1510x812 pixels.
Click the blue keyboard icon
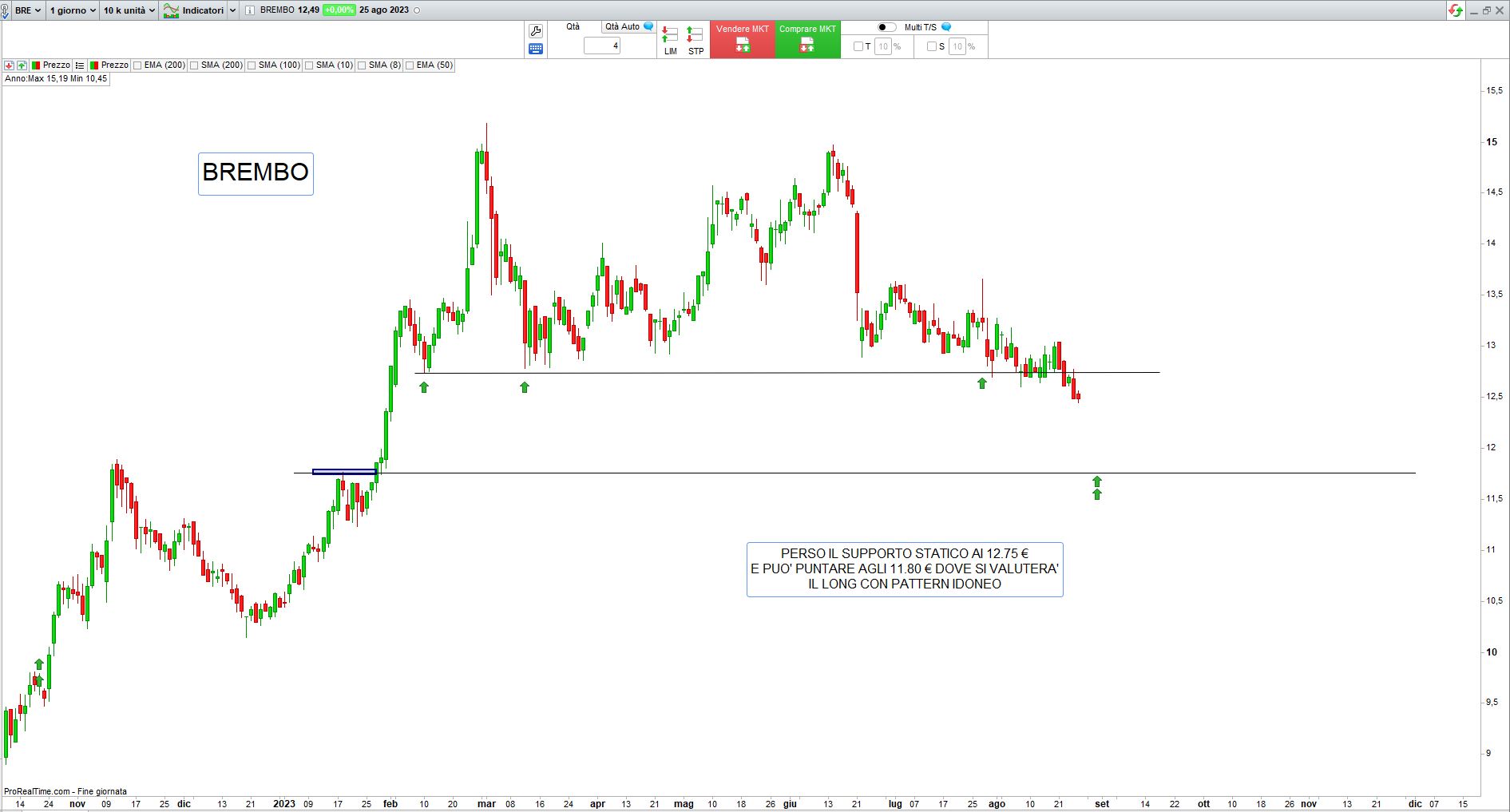pos(535,49)
